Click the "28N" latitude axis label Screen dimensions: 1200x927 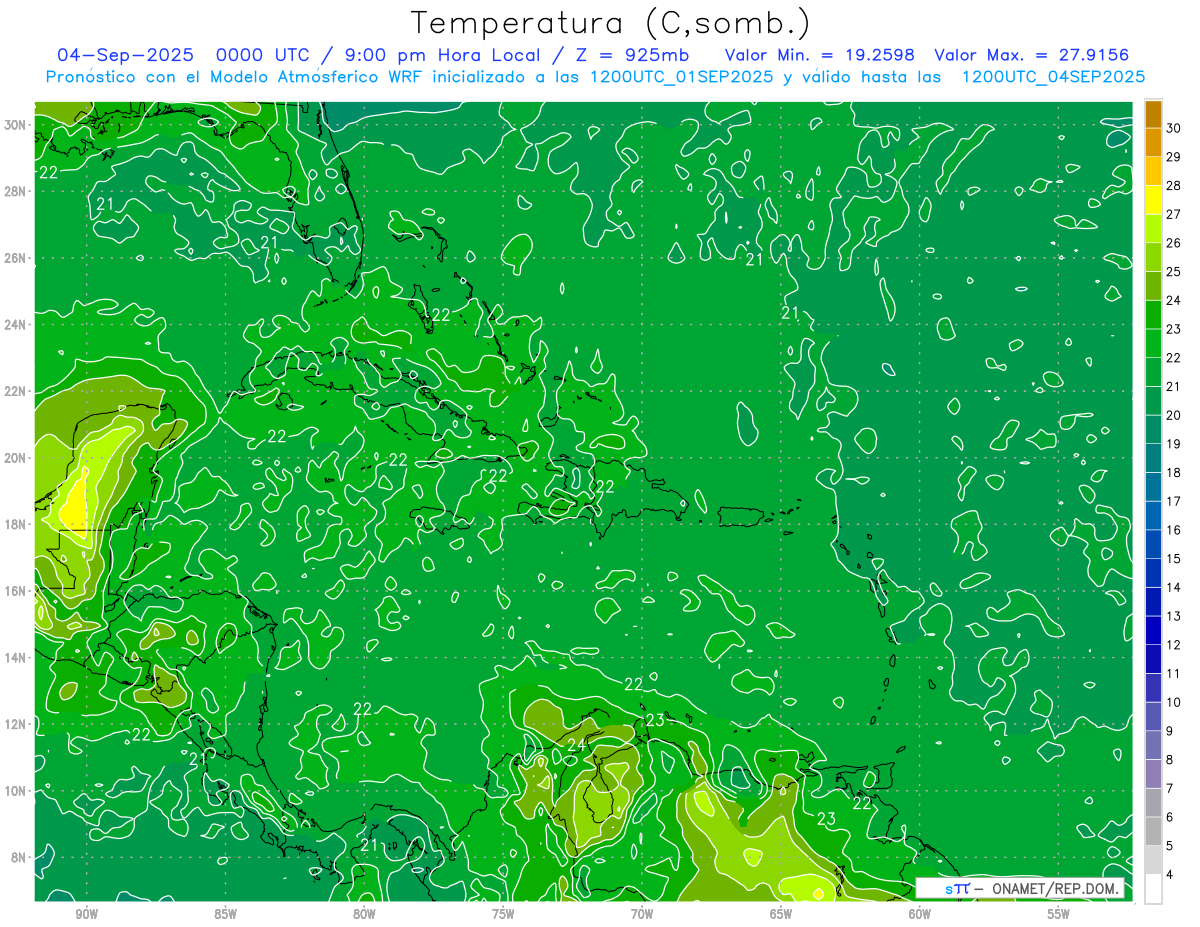coord(15,191)
